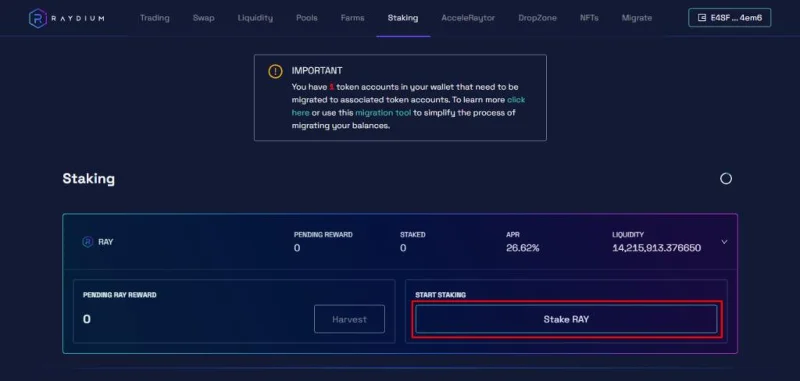Click the yellow warning exclamation icon
Screen dimensions: 800x381
pos(275,71)
